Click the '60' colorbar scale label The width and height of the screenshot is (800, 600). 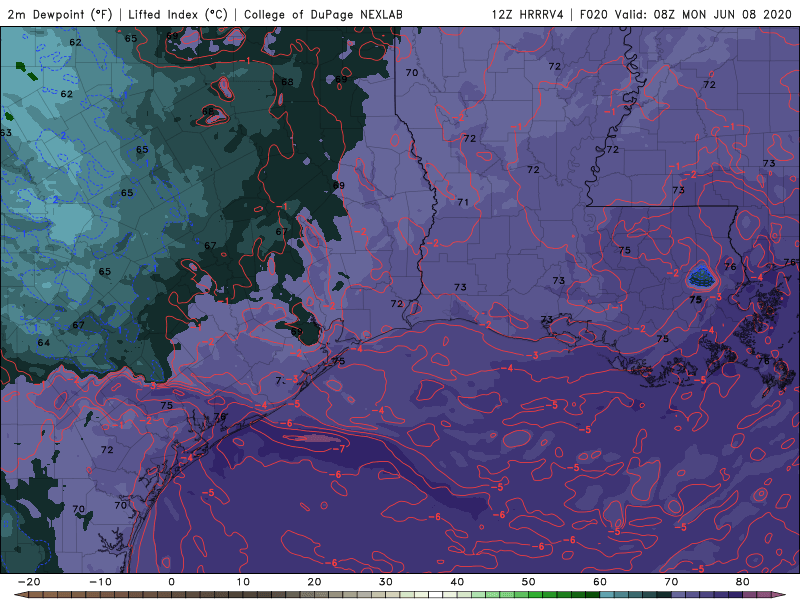point(600,582)
